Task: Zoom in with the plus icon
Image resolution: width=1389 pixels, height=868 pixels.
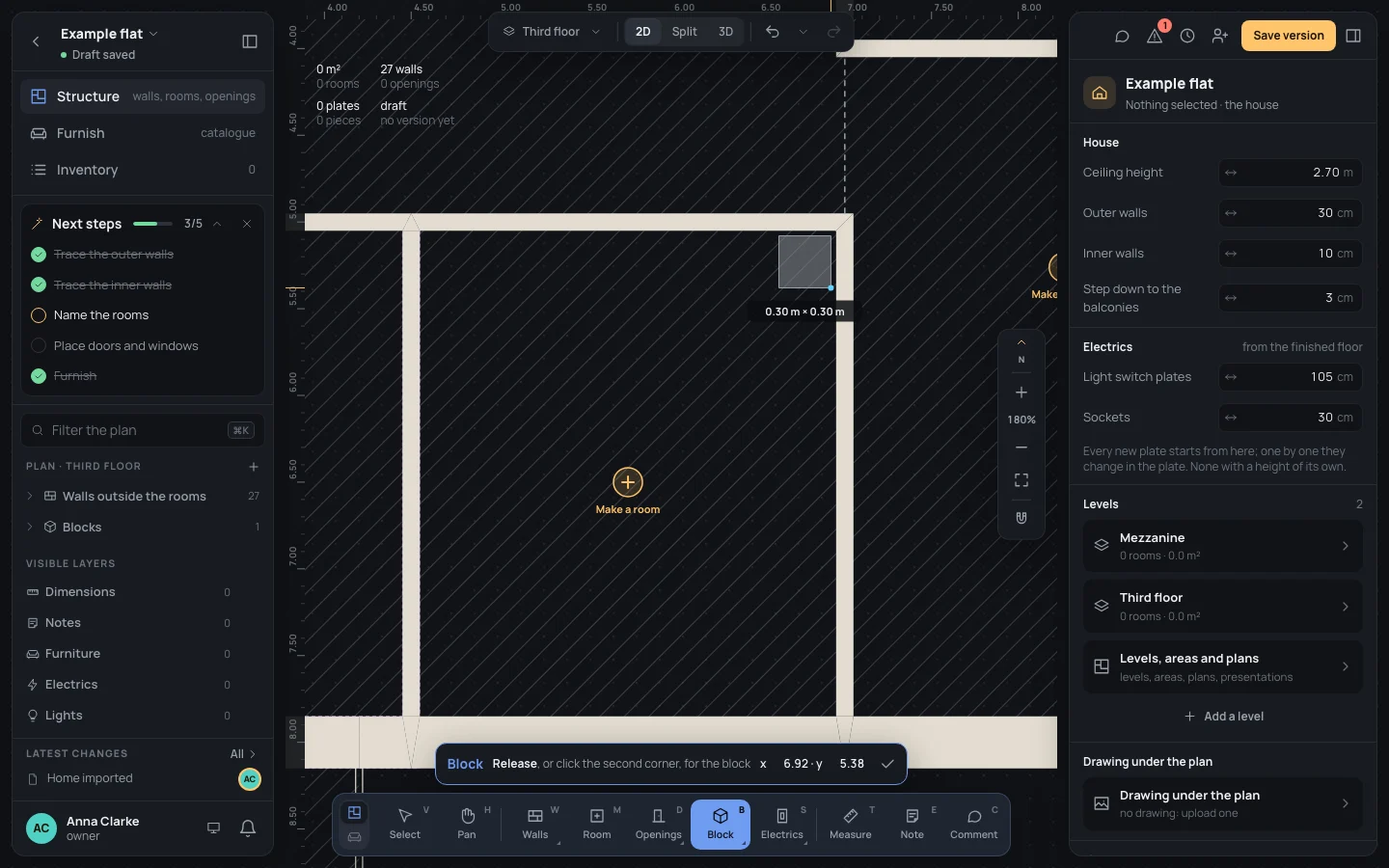Action: 1021,393
